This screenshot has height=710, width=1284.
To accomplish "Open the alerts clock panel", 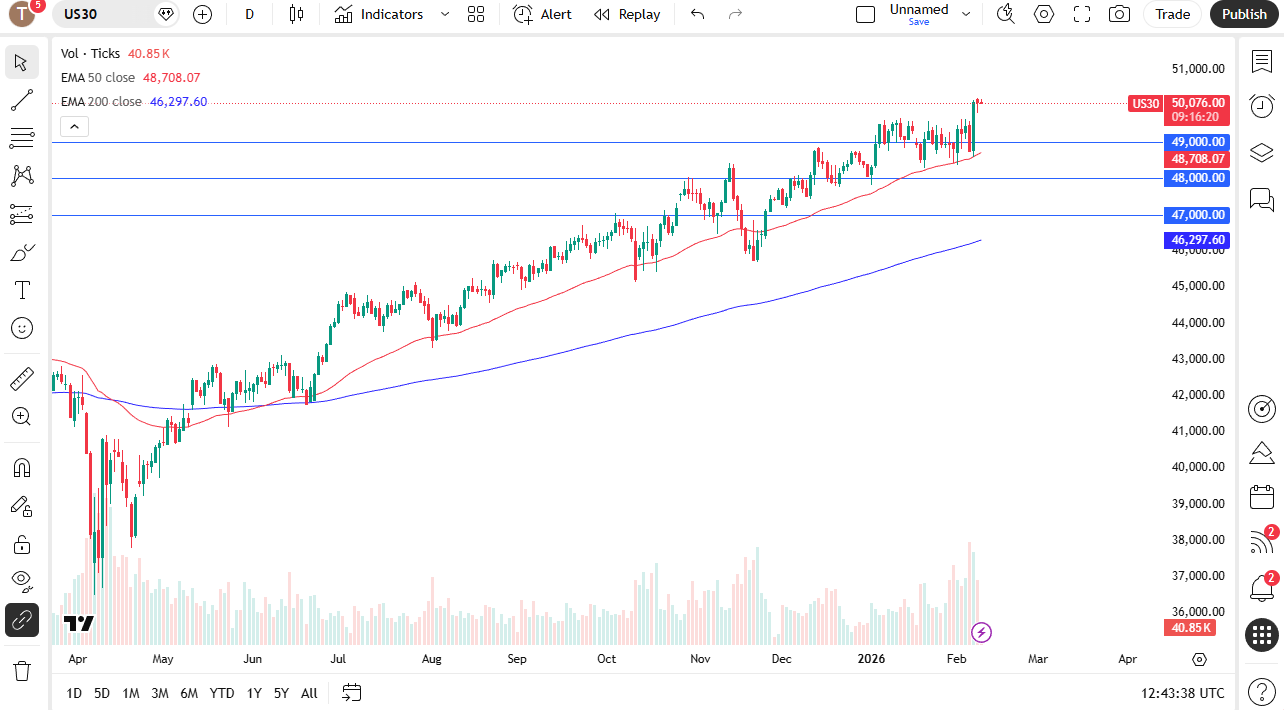I will click(x=1262, y=106).
